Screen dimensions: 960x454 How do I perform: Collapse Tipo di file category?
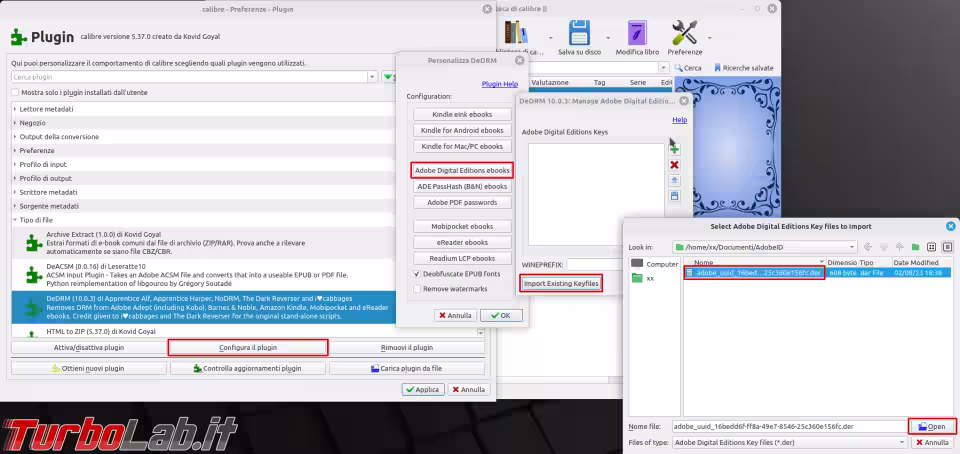[x=15, y=220]
